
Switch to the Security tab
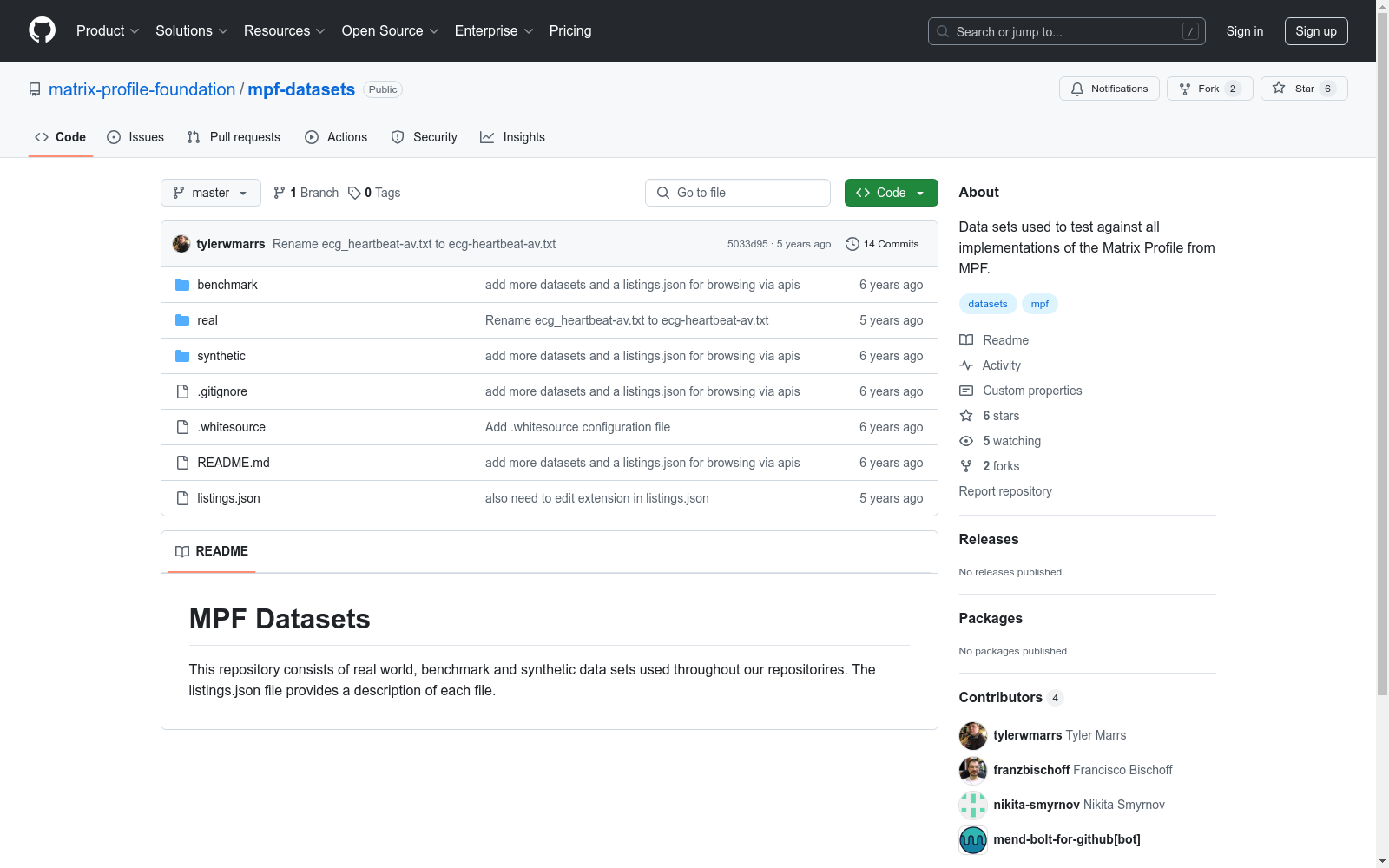click(425, 137)
